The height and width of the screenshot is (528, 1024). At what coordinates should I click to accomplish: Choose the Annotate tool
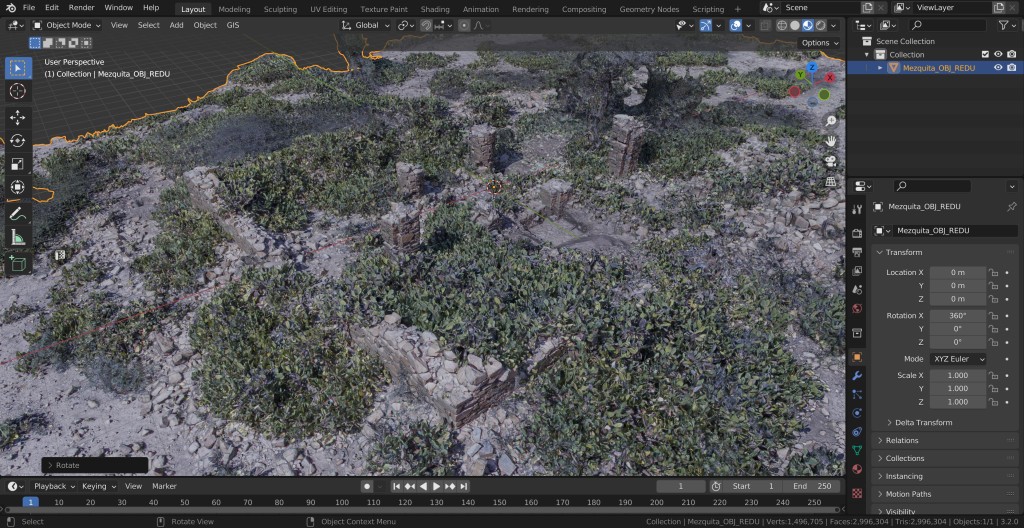pyautogui.click(x=17, y=213)
